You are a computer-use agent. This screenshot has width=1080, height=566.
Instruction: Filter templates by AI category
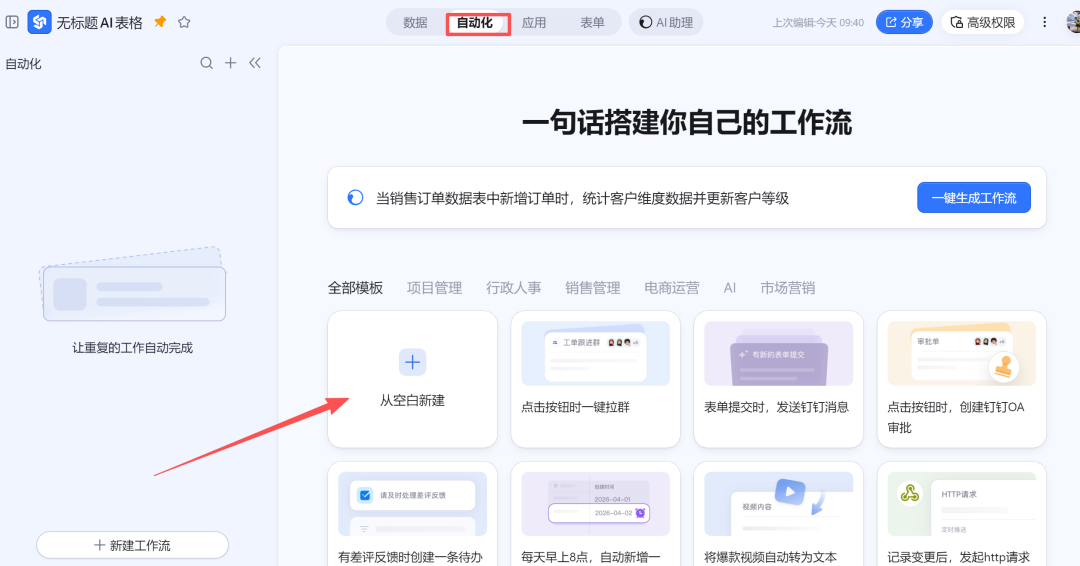[x=730, y=288]
